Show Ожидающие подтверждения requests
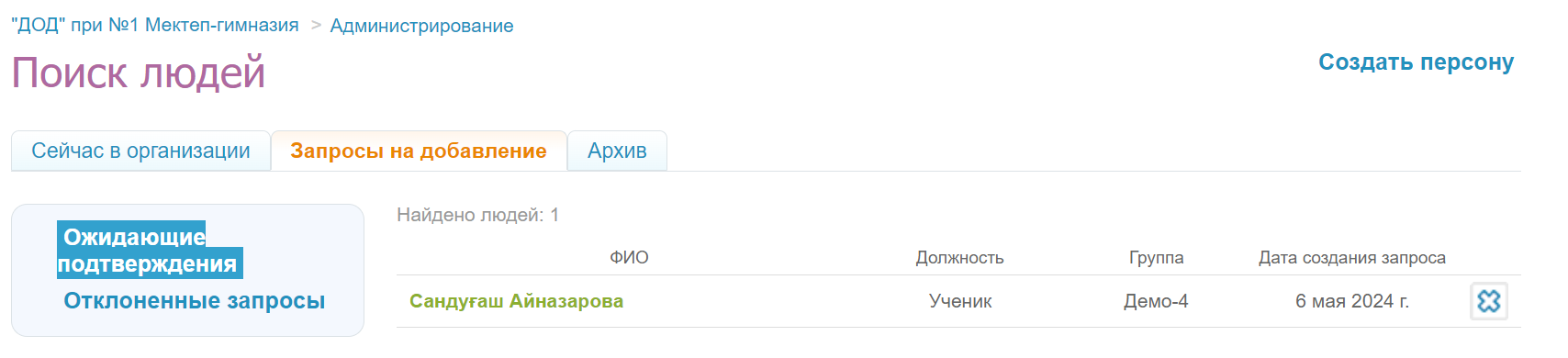The image size is (1568, 358). click(x=150, y=250)
